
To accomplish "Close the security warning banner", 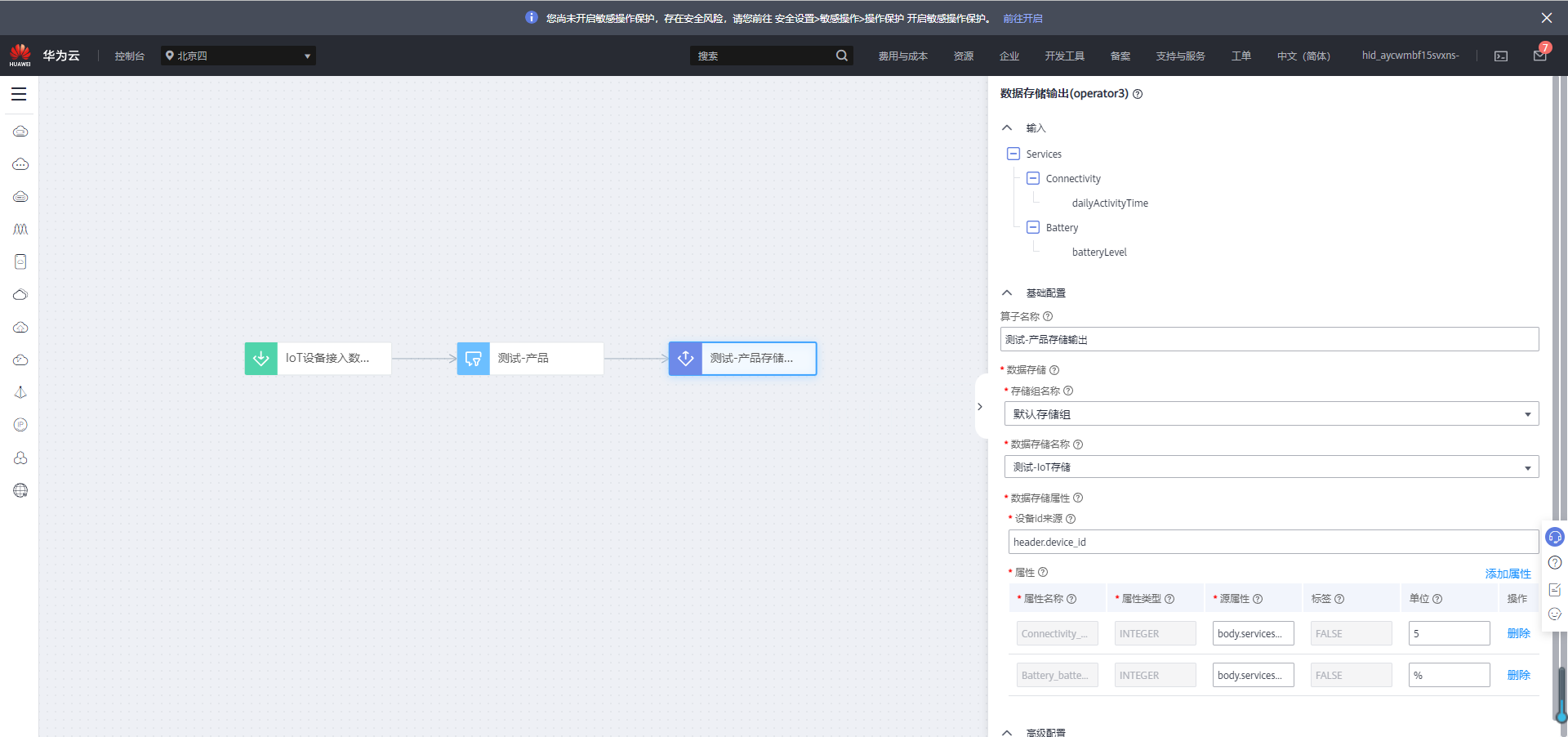I will click(x=1547, y=18).
